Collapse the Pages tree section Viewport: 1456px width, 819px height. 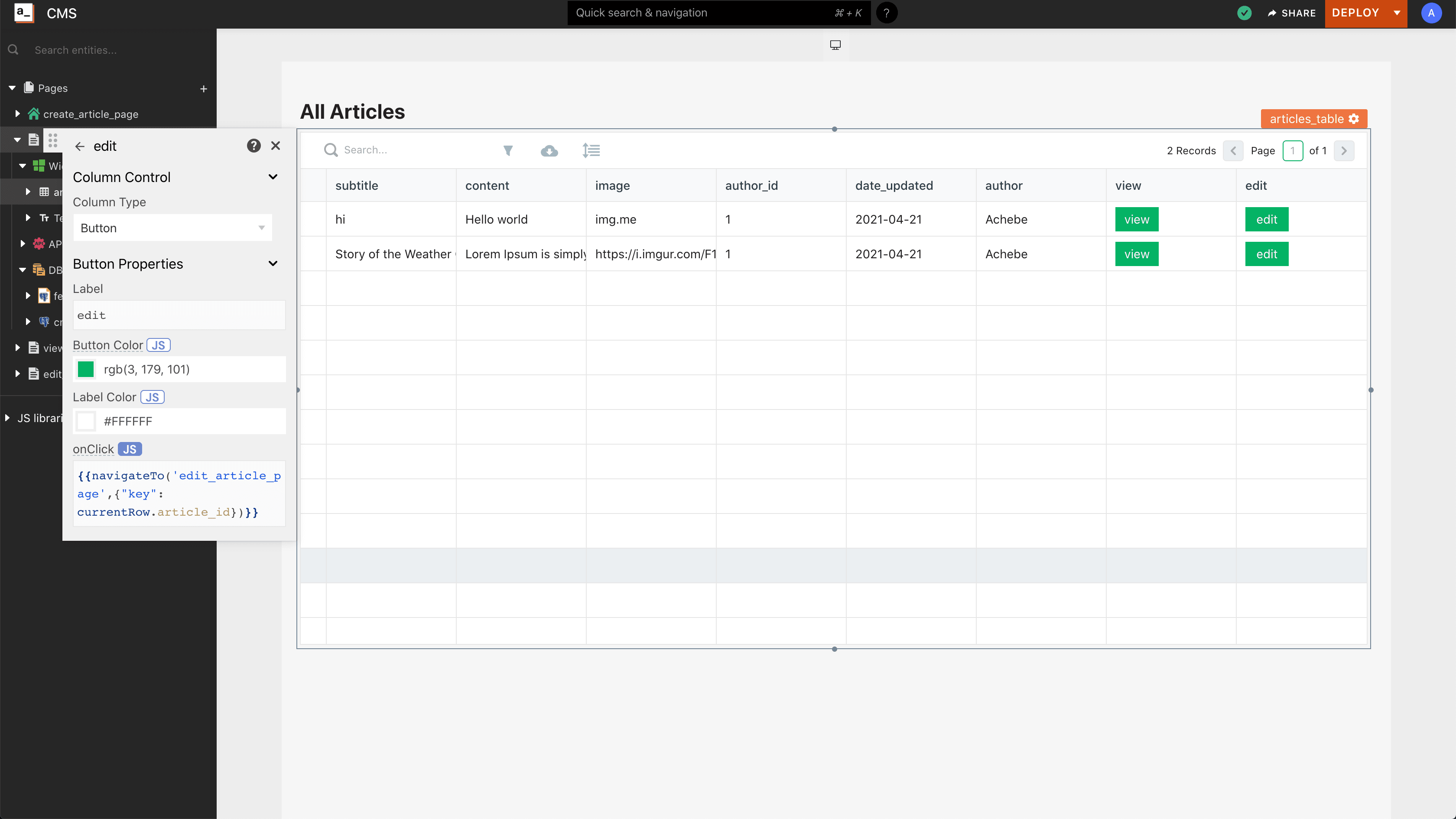point(12,88)
